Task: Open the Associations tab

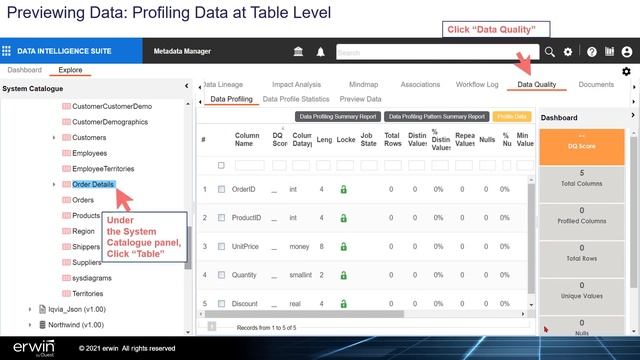Action: point(420,84)
